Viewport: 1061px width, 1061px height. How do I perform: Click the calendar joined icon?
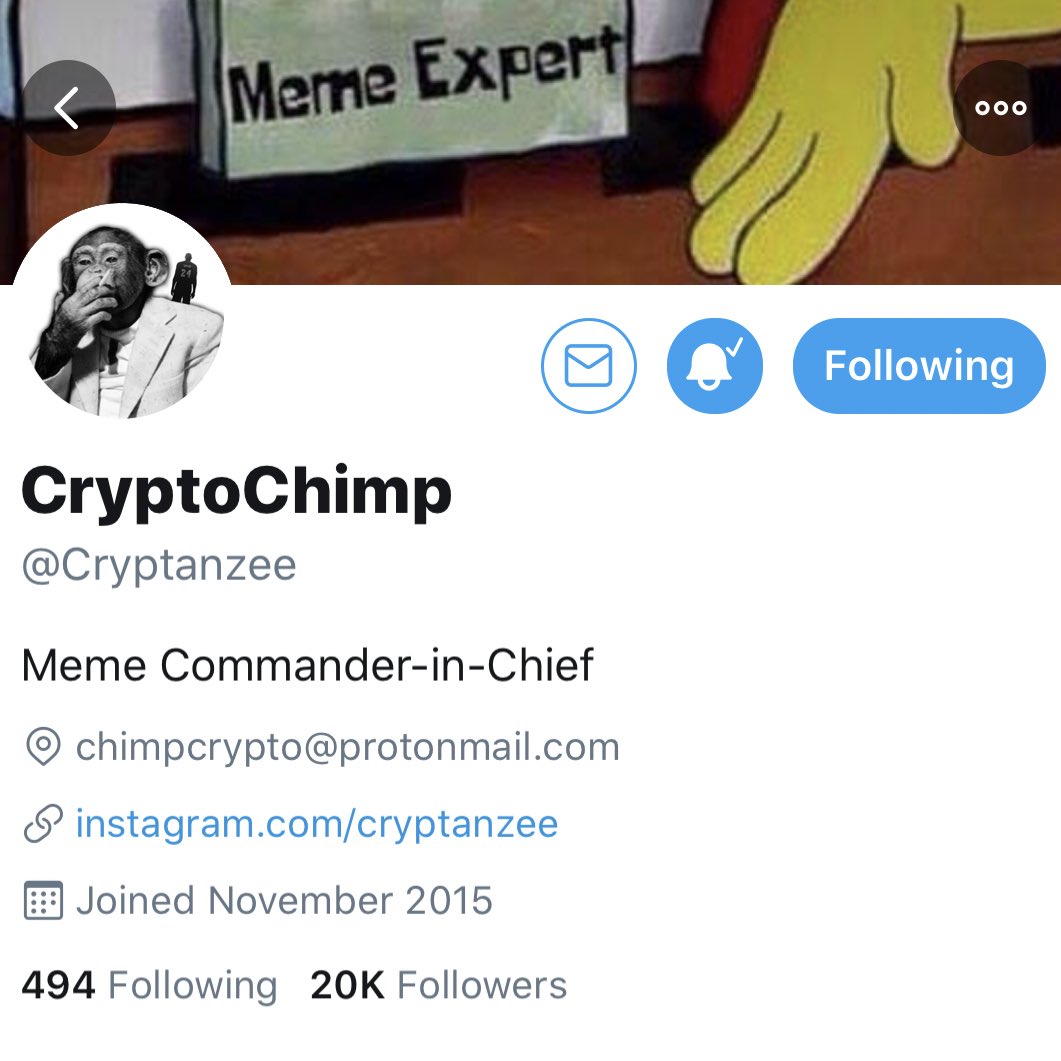(43, 901)
